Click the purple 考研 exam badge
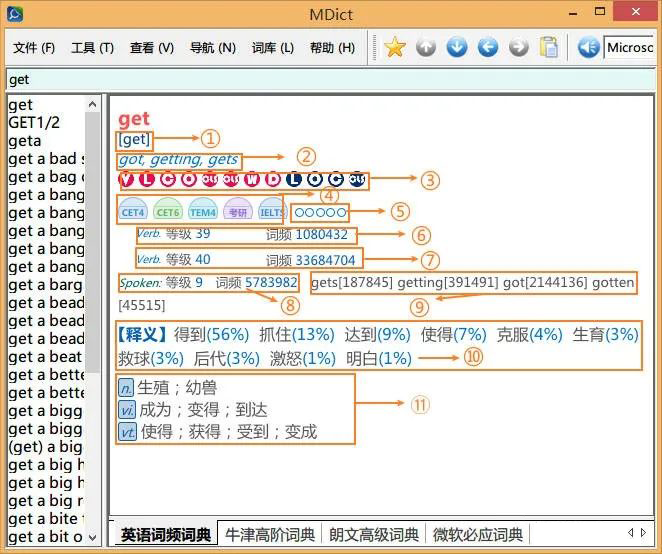662x554 pixels. 238,209
